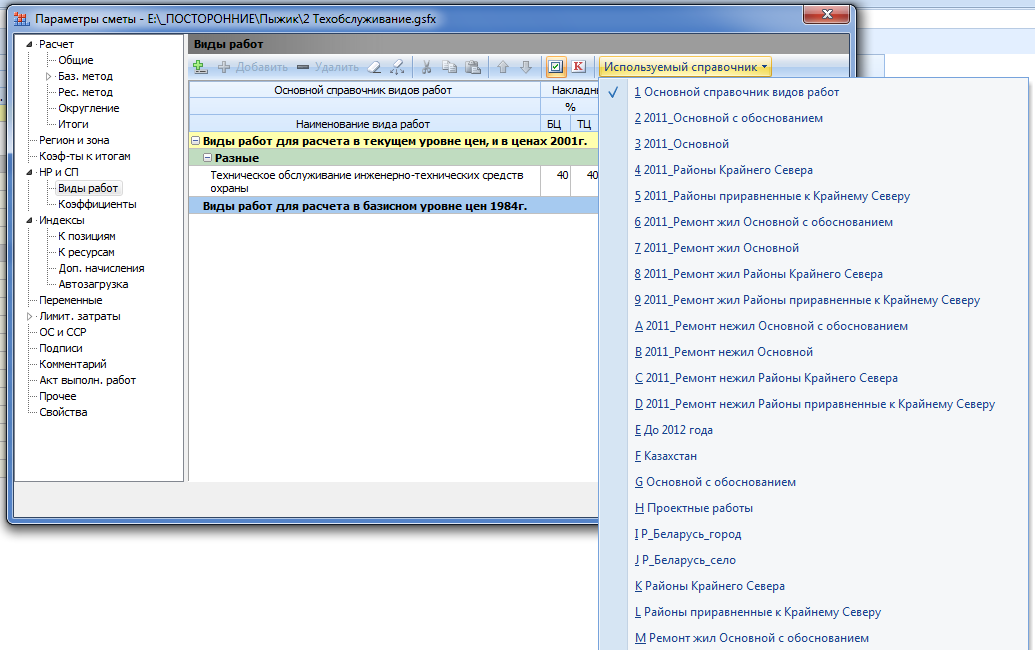Screen dimensions: 1035x650
Task: Select К позициям under Индексы
Action: tap(86, 236)
